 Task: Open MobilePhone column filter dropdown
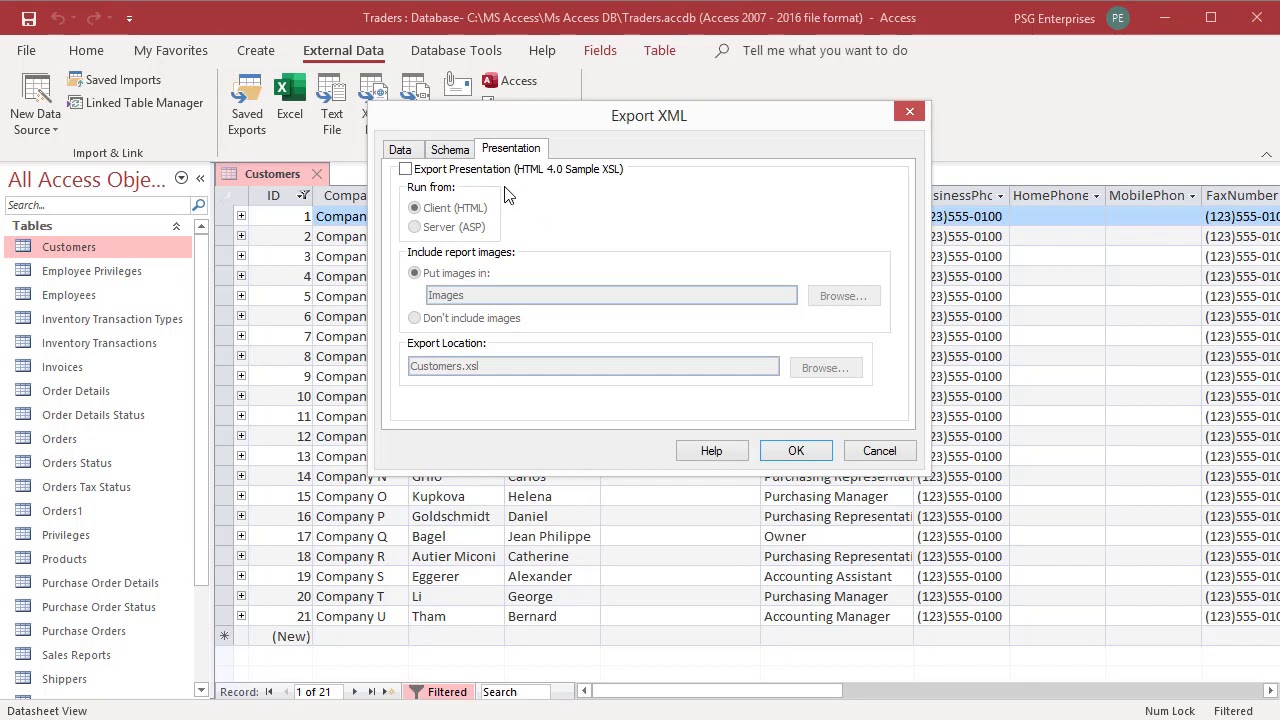[1192, 196]
